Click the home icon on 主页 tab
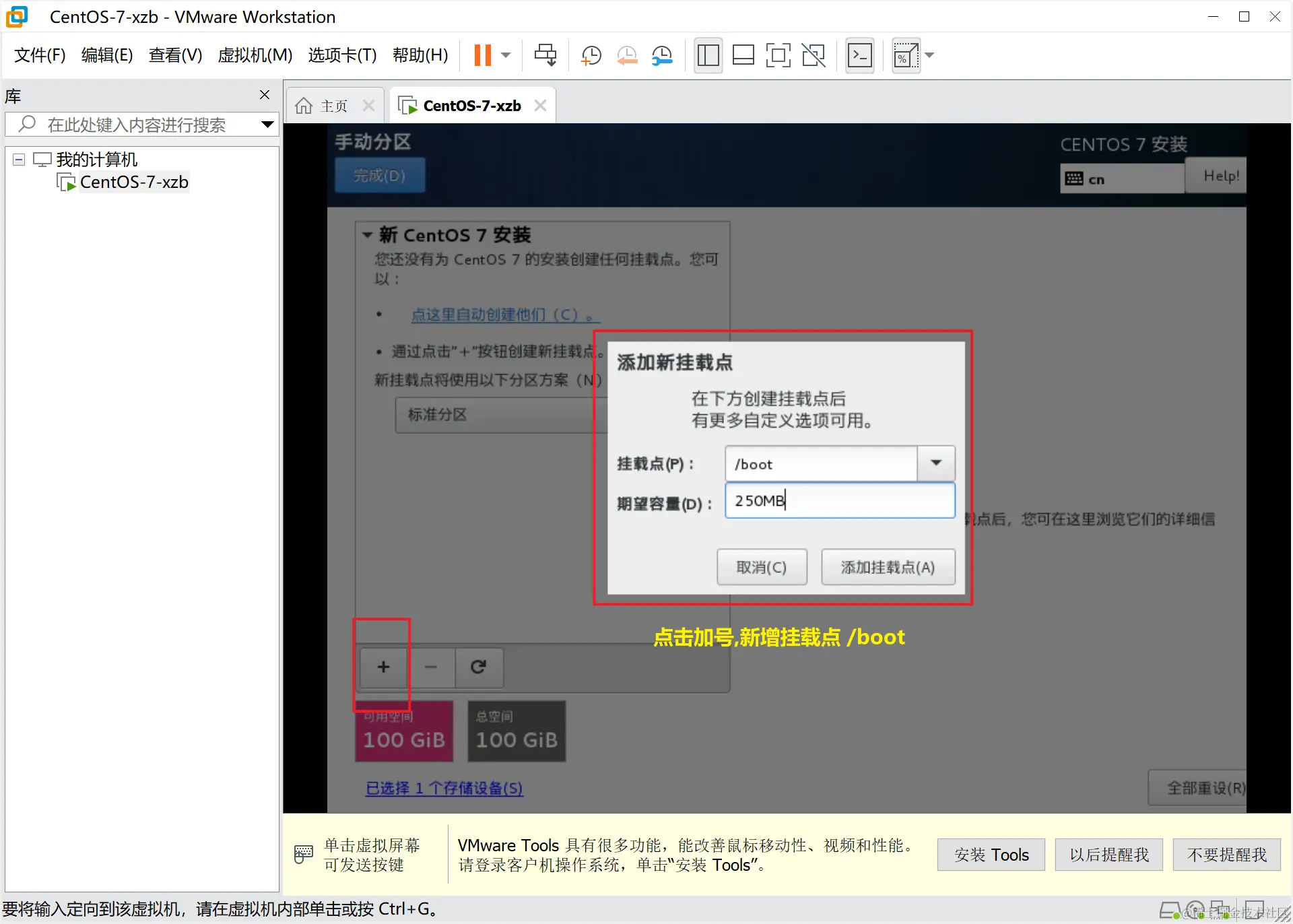Image resolution: width=1293 pixels, height=924 pixels. tap(304, 106)
